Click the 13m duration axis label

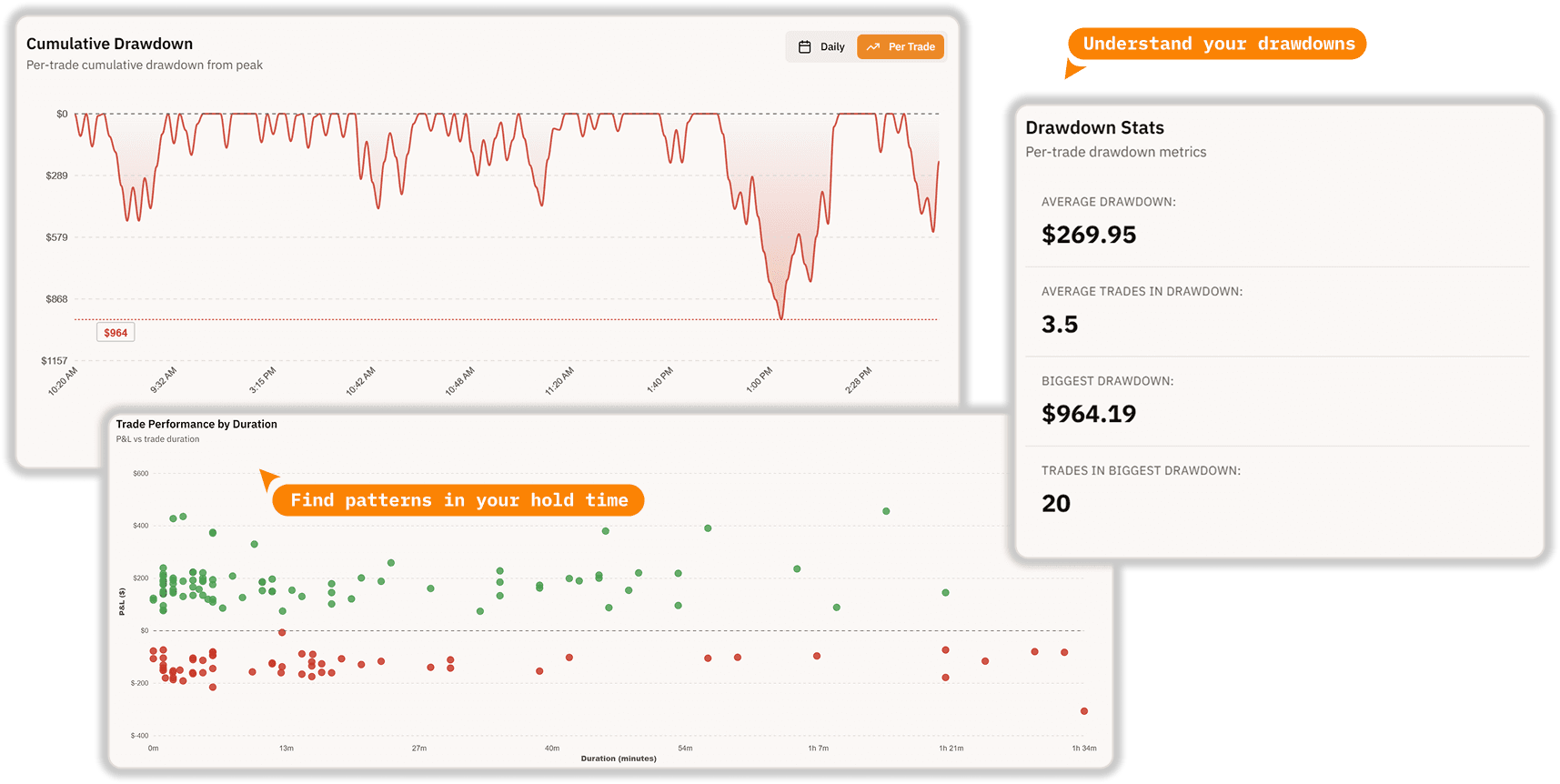point(287,749)
